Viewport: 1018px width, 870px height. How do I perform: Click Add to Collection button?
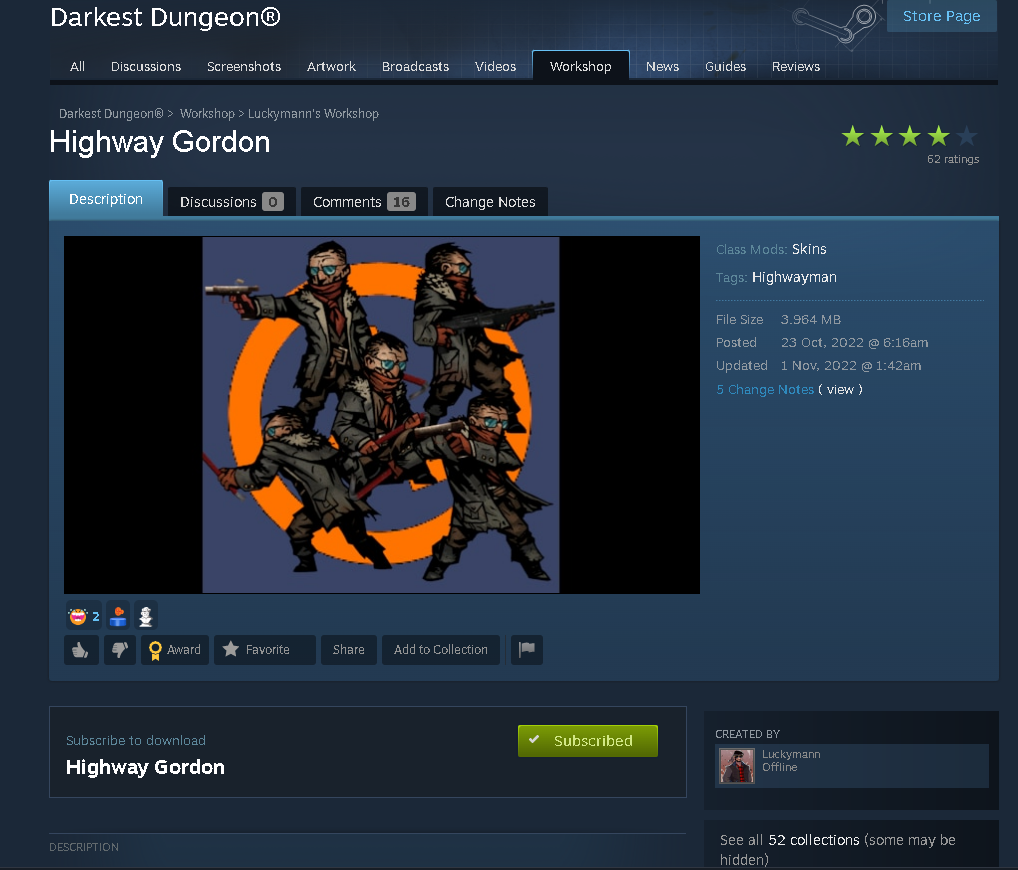pyautogui.click(x=441, y=649)
